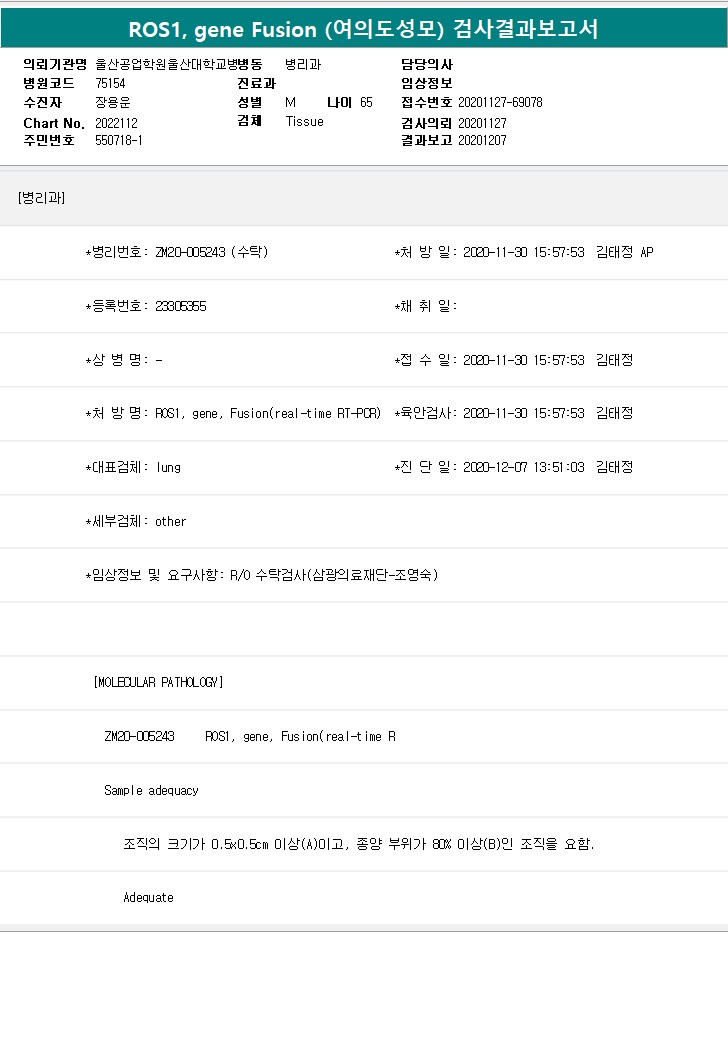Screen dimensions: 728x1040
Task: Click the specimen type Tissue value
Action: (x=304, y=121)
